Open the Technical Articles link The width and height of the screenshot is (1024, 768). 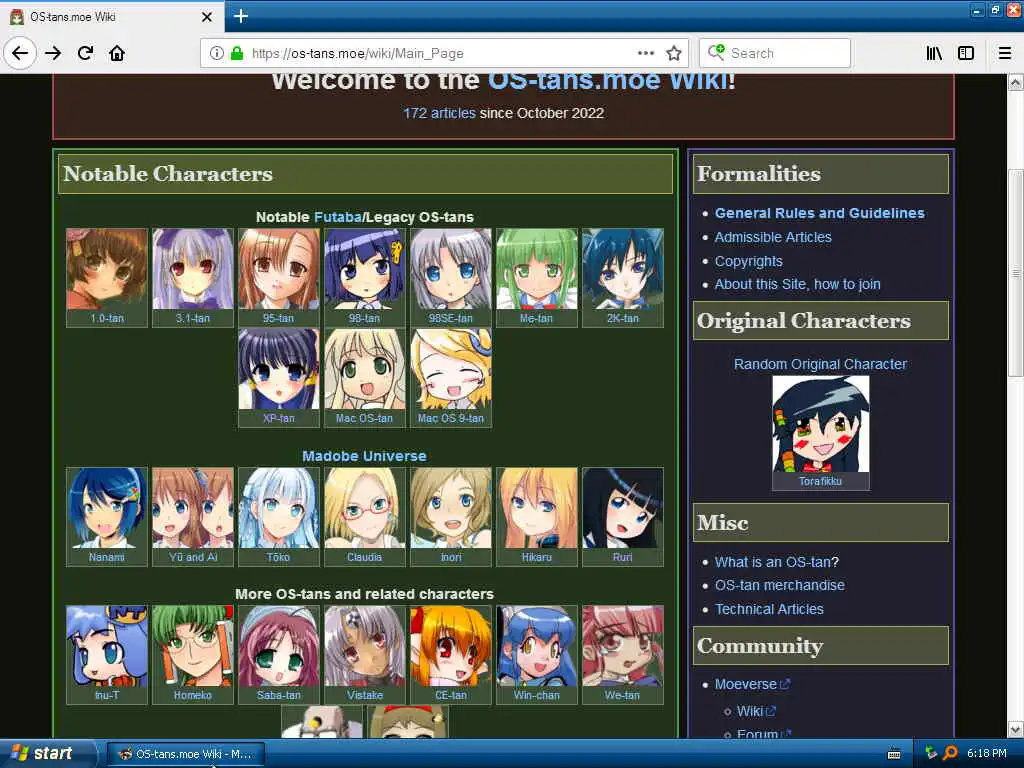tap(769, 609)
